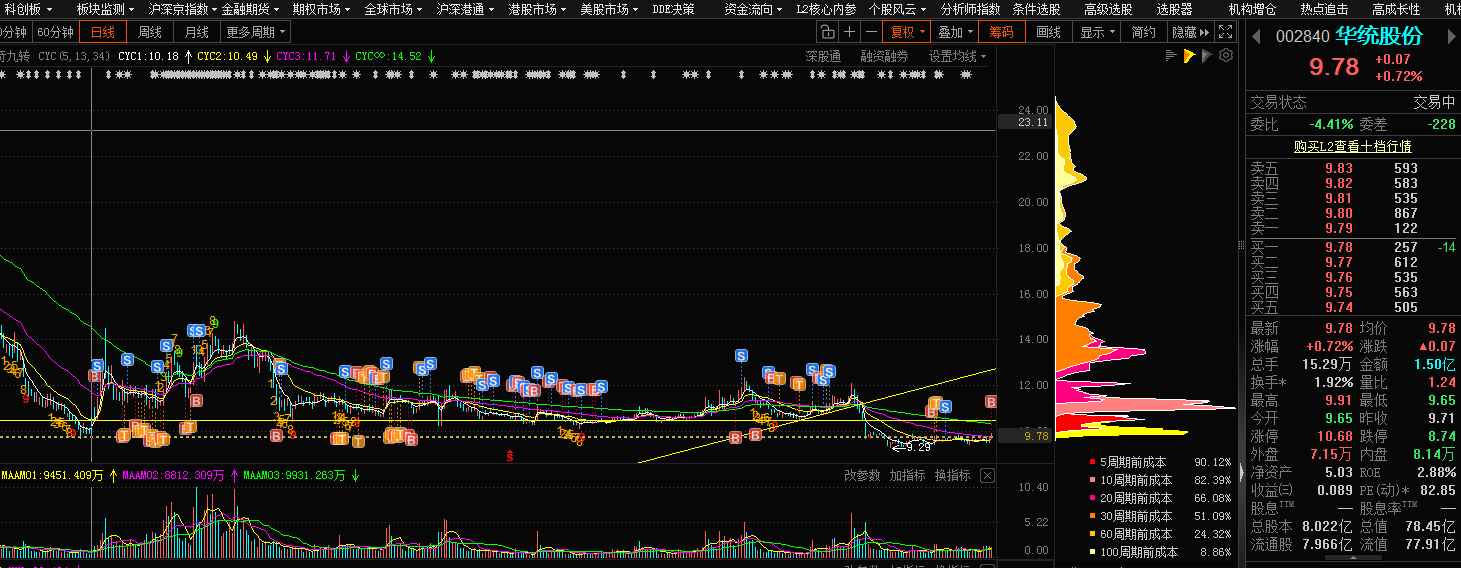Click red 5周期前成本 color swatch

pyautogui.click(x=1092, y=462)
